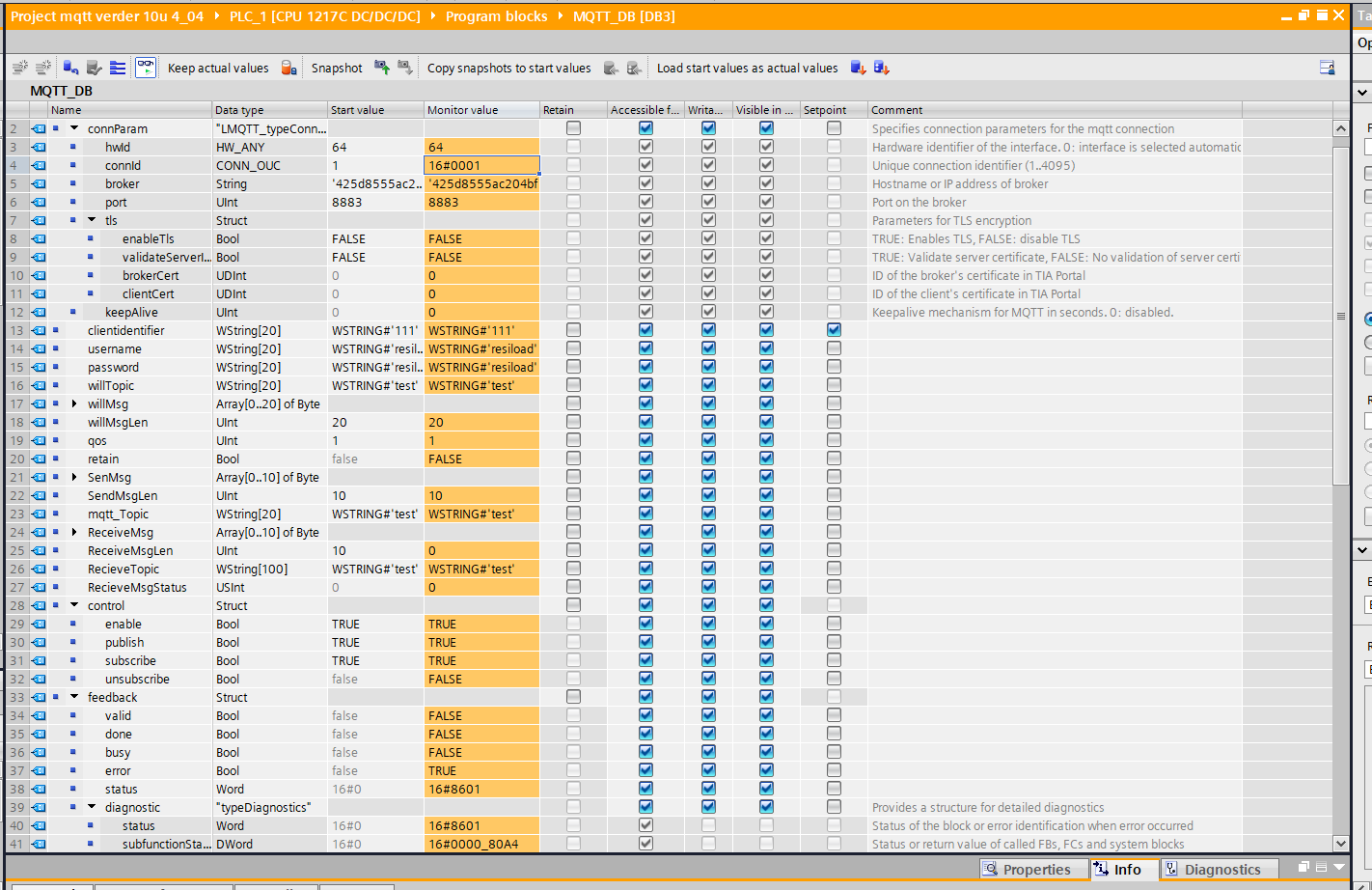Viewport: 1372px width, 890px height.
Task: Toggle Retain checkbox for username row
Action: (573, 348)
